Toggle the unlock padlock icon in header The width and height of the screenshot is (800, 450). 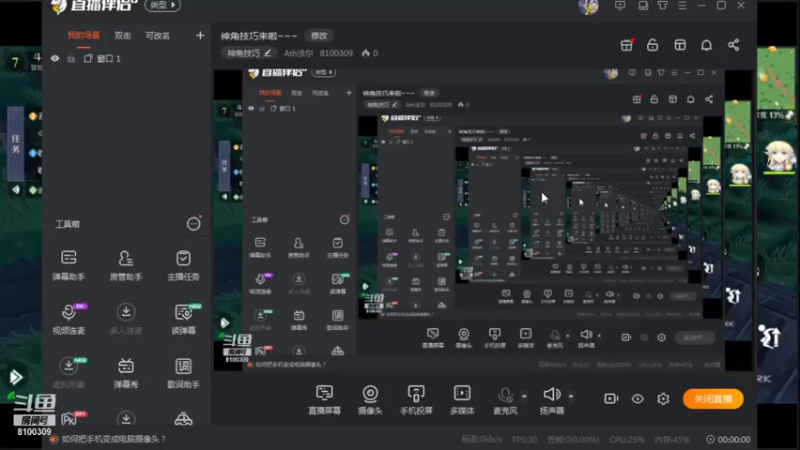(x=653, y=45)
